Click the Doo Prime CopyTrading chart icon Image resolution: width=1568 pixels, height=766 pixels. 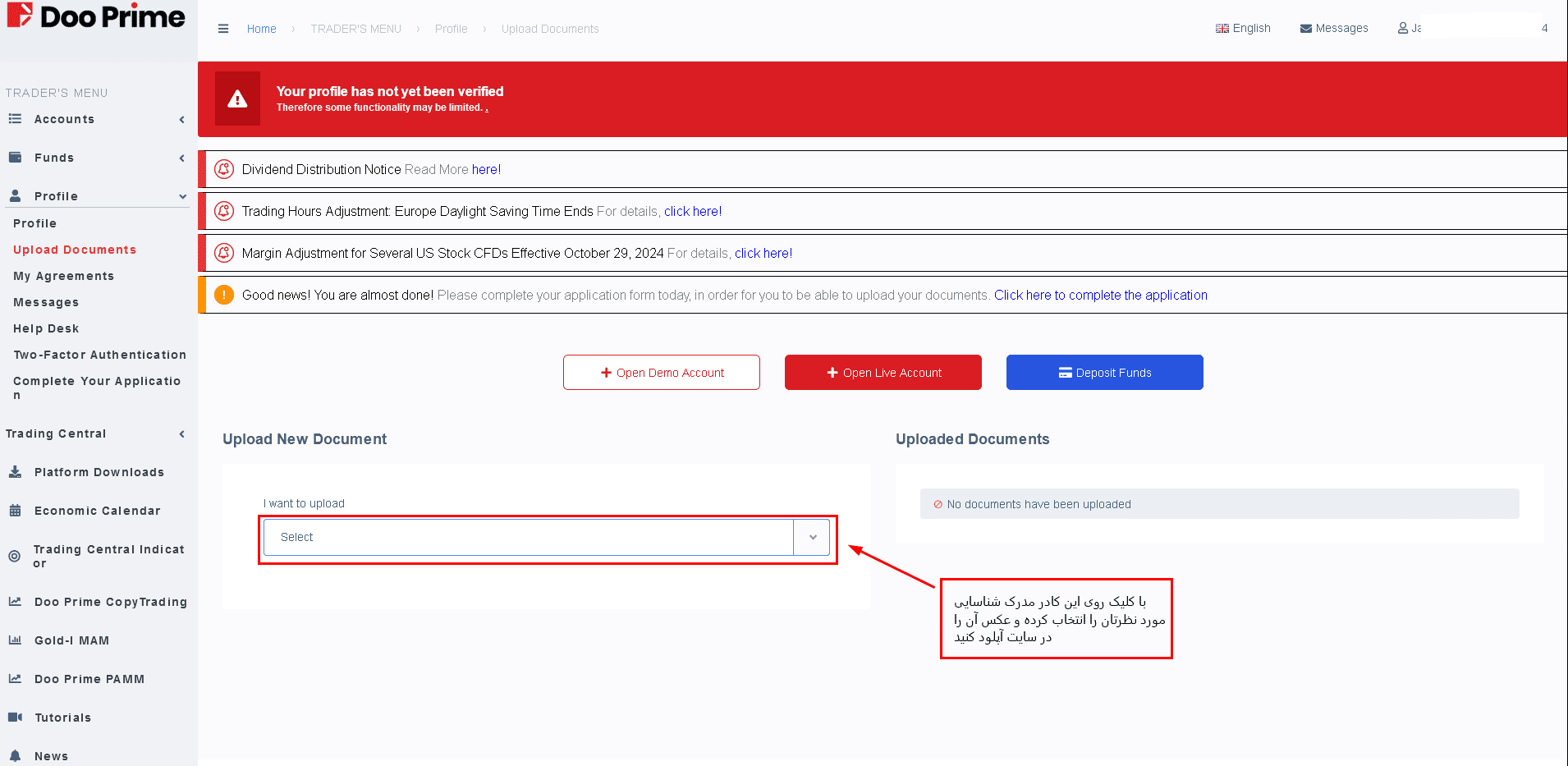point(15,602)
